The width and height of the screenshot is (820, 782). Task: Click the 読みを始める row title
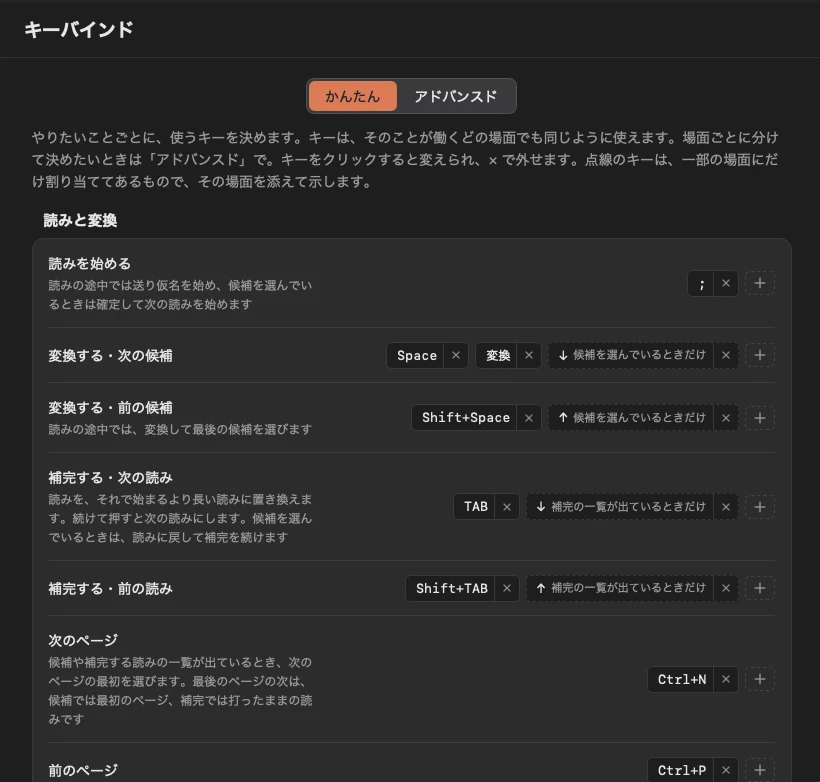89,264
